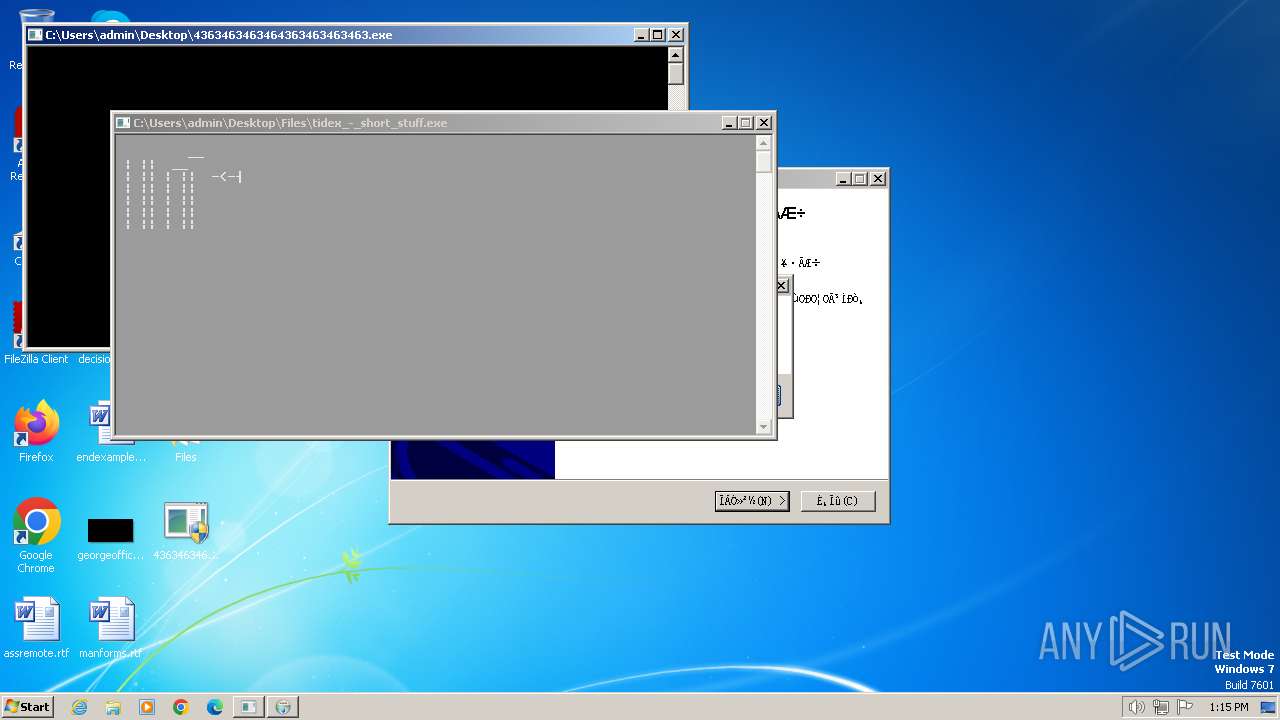Screen dimensions: 1280x720
Task: Click the tidex console scrollbar thumb
Action: (x=764, y=162)
